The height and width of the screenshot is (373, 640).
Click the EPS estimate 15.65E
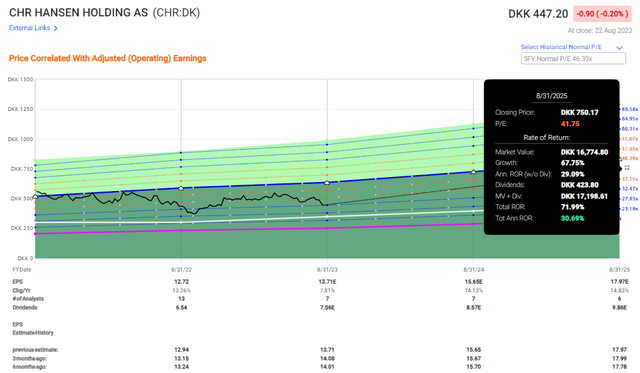coord(473,282)
